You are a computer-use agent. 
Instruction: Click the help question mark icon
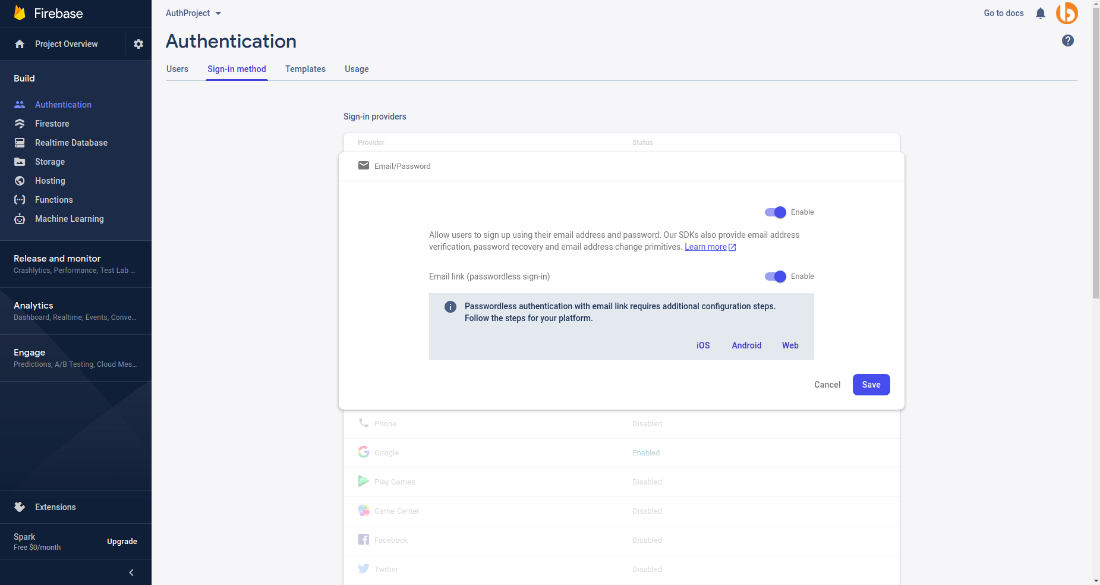tap(1068, 41)
